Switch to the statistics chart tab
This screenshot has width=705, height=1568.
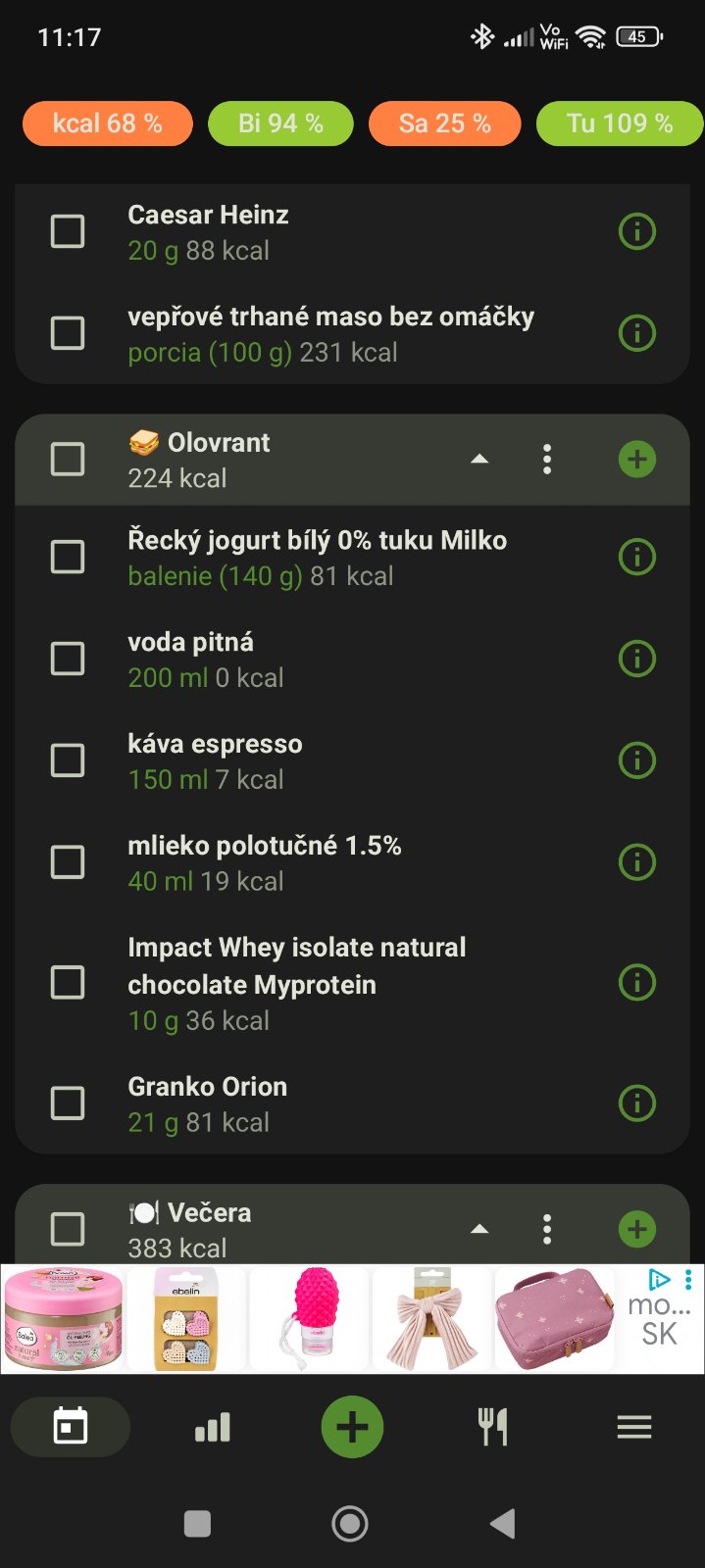tap(213, 1428)
